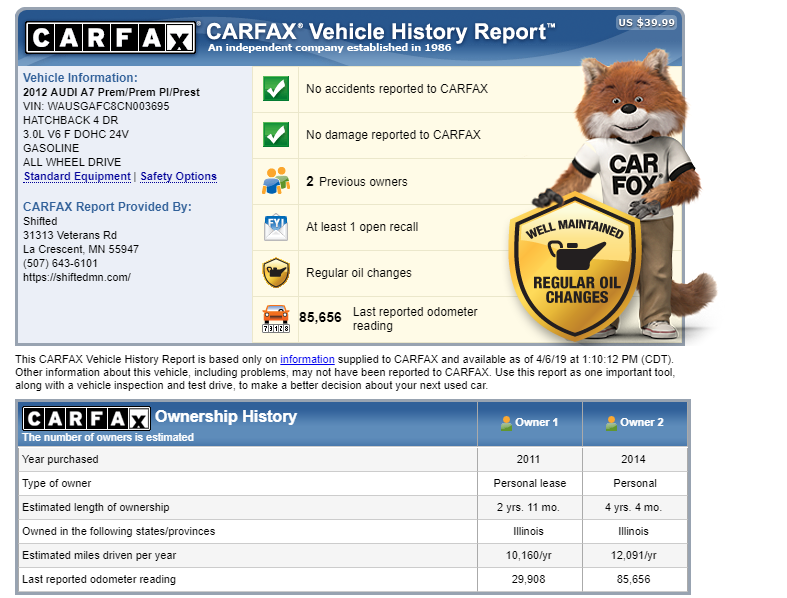Click the CARFAX logo in the report header
The height and width of the screenshot is (598, 787).
tap(110, 38)
